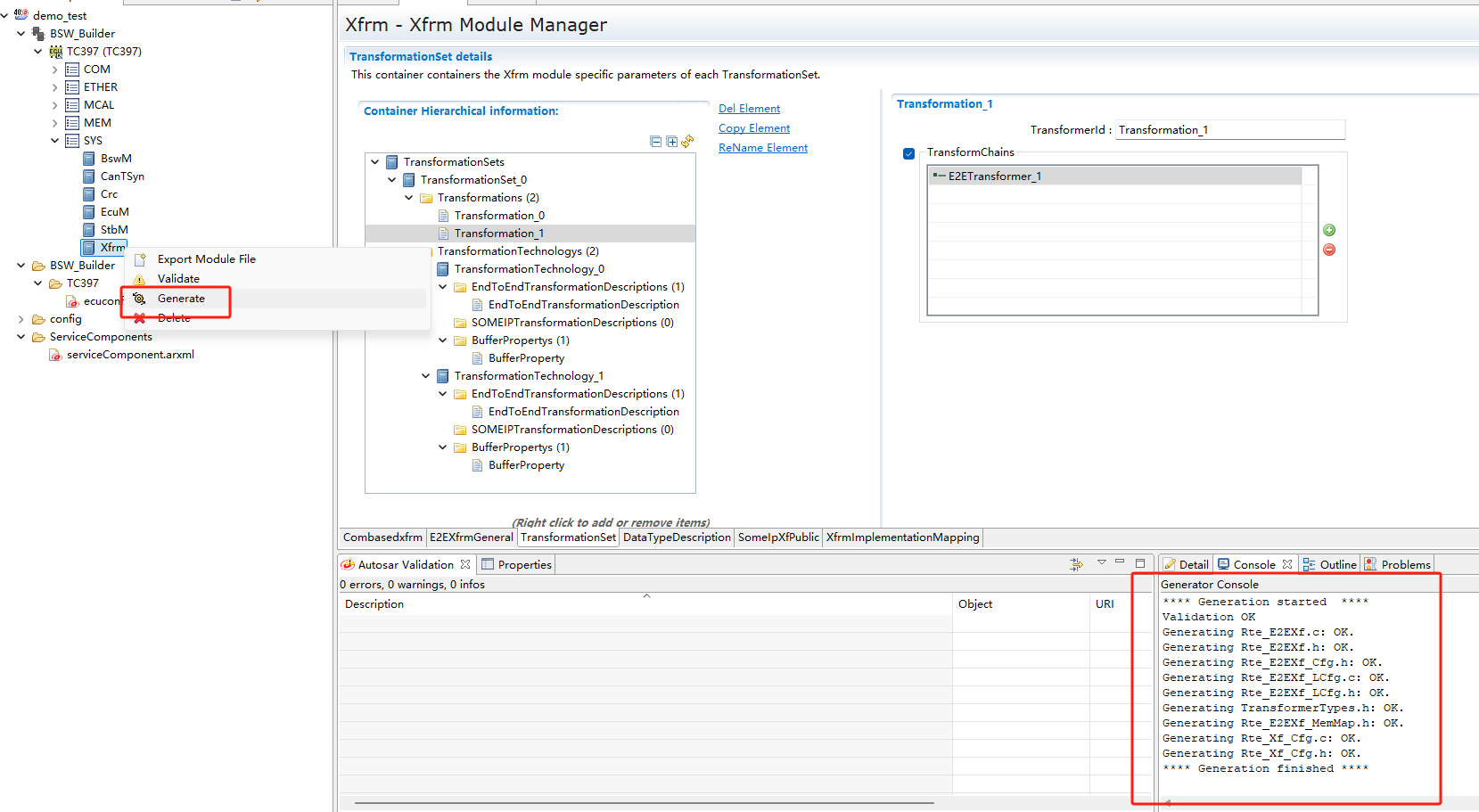Click the yellow refresh arrows icon
Screen dimensions: 1479x812
687,141
